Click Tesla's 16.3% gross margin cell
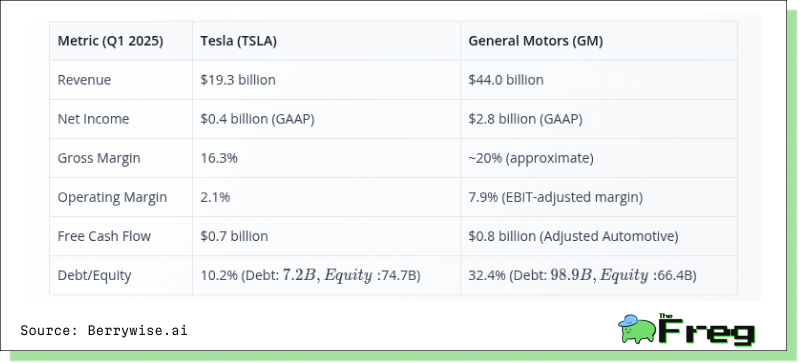 [327, 158]
